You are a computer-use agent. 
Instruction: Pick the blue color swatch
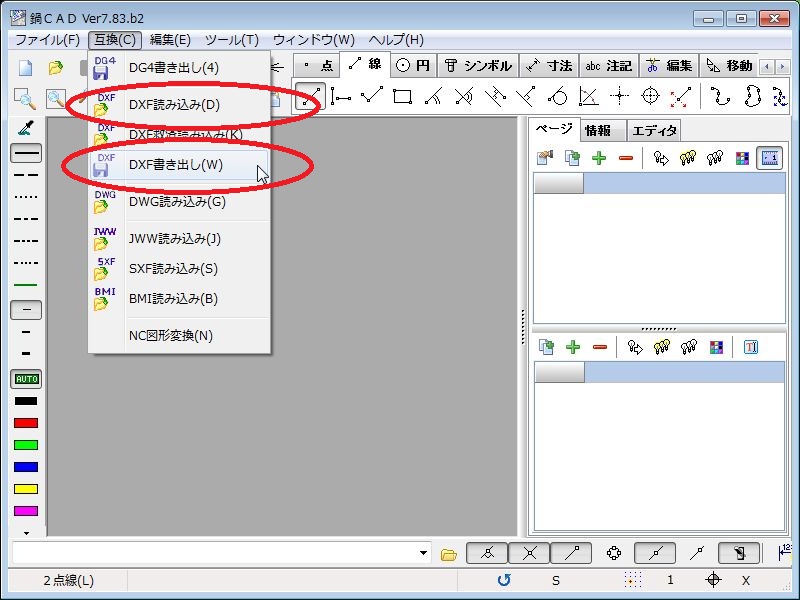click(26, 467)
